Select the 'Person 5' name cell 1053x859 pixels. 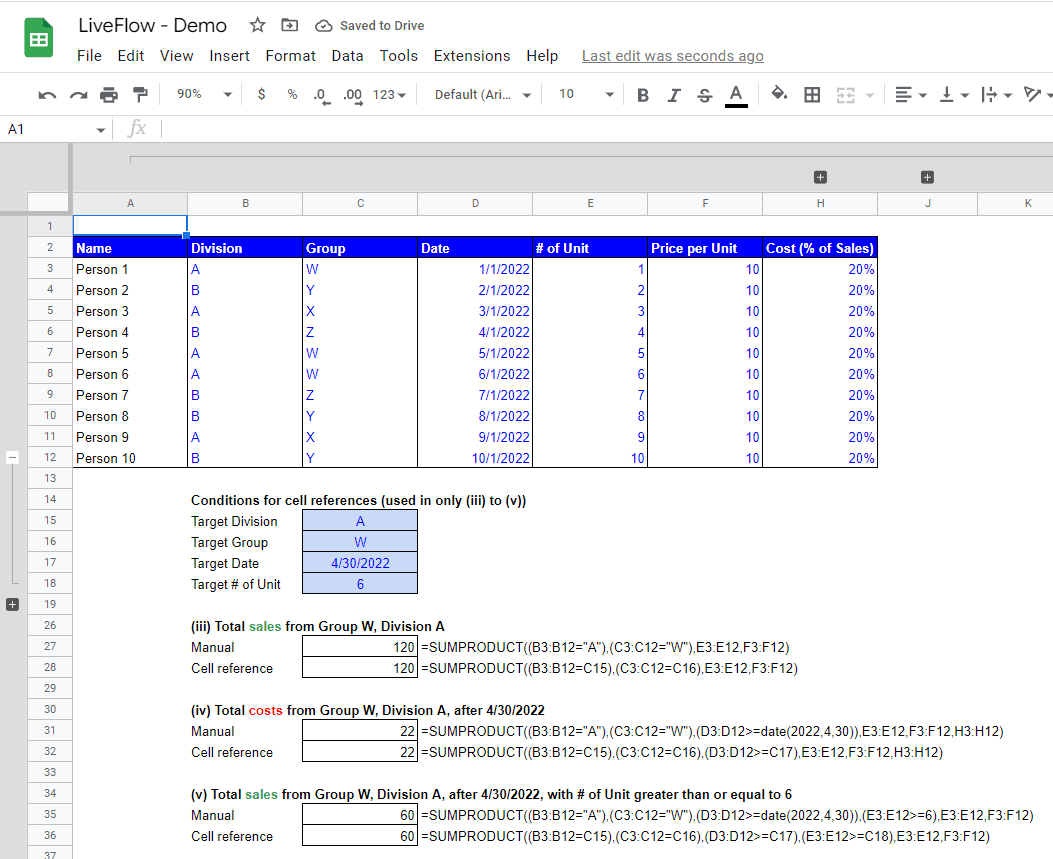(x=130, y=353)
